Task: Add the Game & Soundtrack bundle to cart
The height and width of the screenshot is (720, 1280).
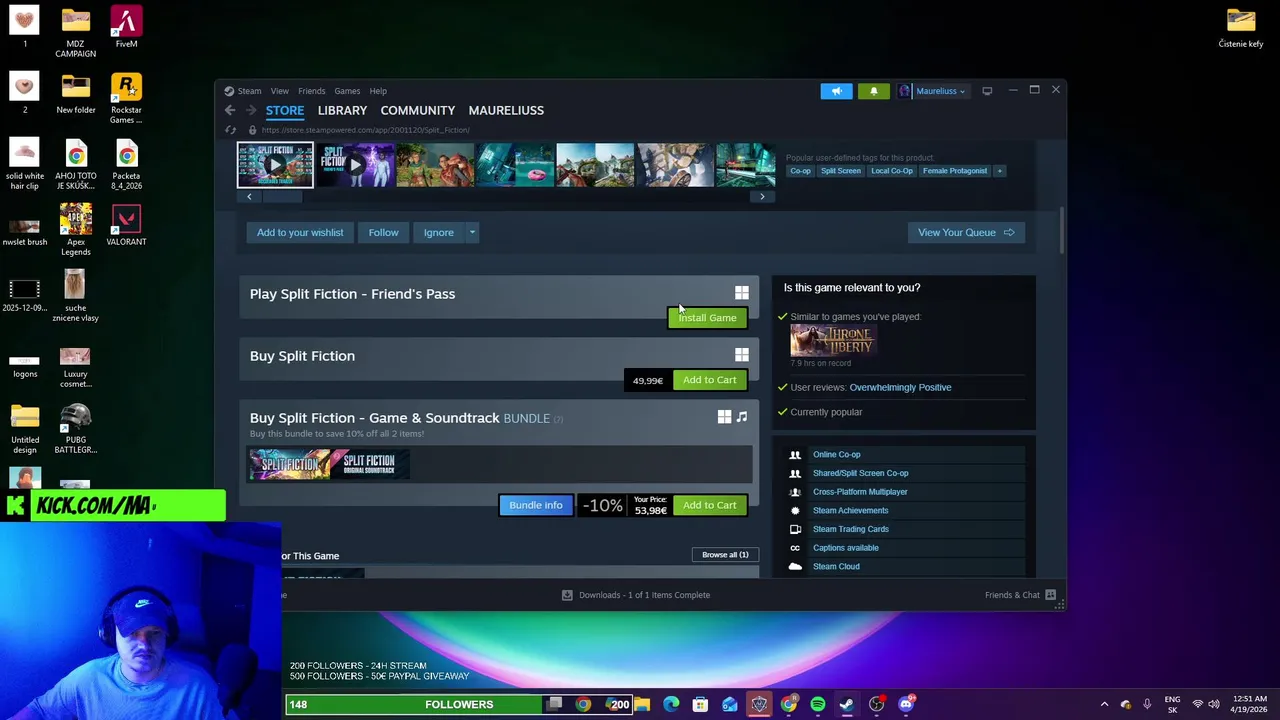Action: point(709,505)
